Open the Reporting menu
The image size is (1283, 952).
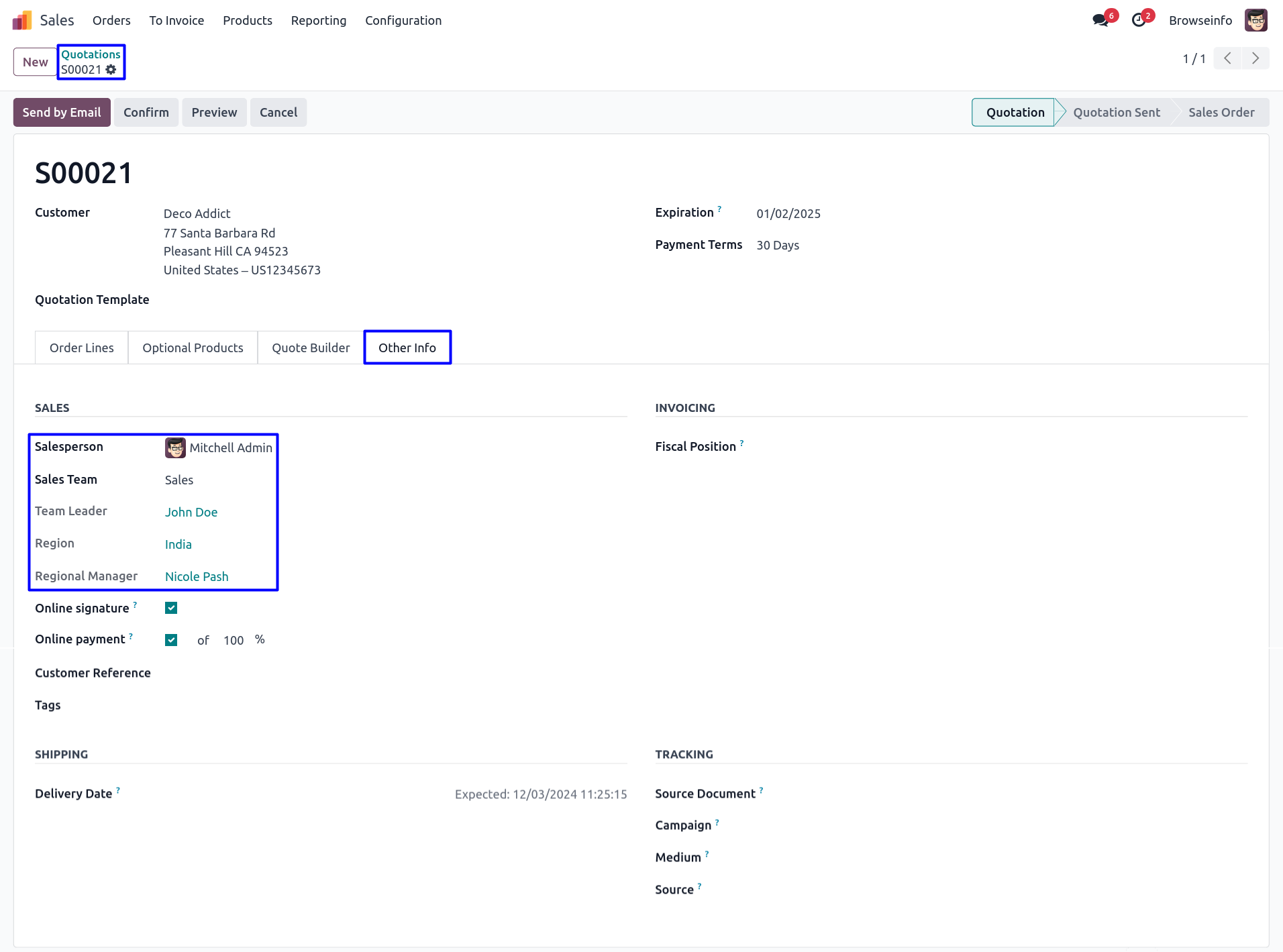pyautogui.click(x=319, y=21)
